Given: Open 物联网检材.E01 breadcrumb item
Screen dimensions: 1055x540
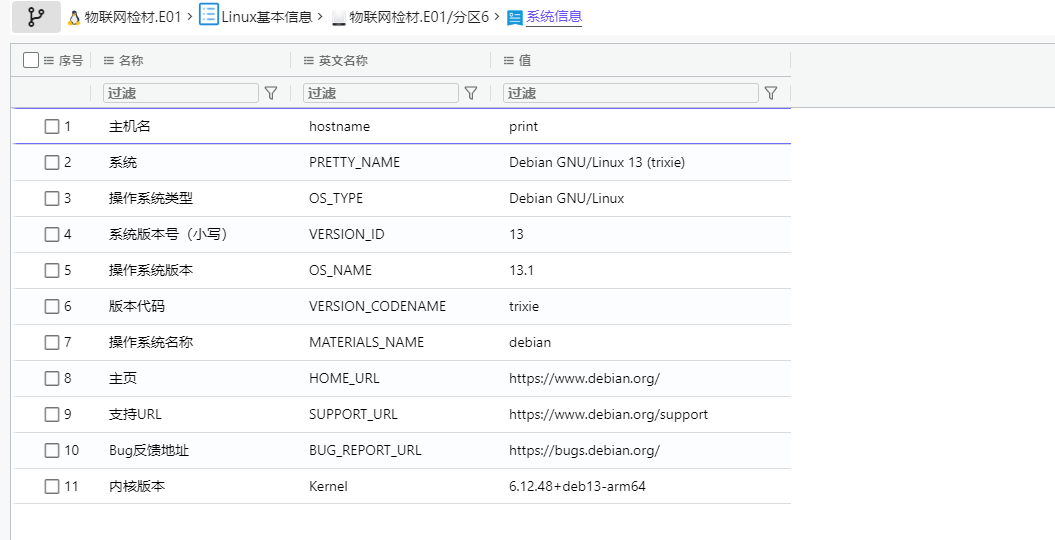Looking at the screenshot, I should [x=133, y=18].
